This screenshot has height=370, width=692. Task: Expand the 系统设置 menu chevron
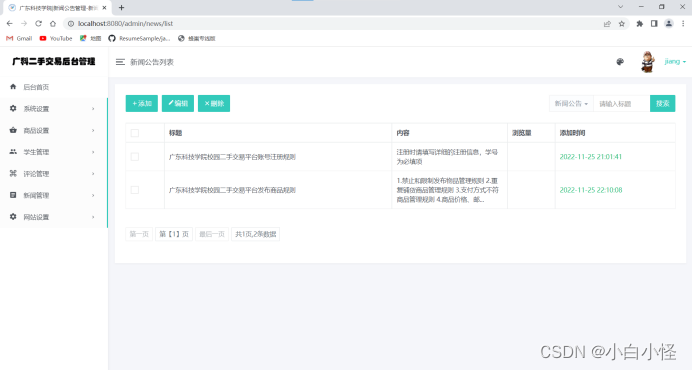(93, 109)
